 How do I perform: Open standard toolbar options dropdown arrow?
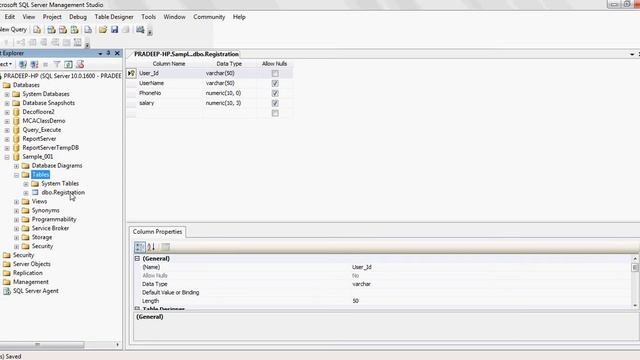[x=150, y=32]
